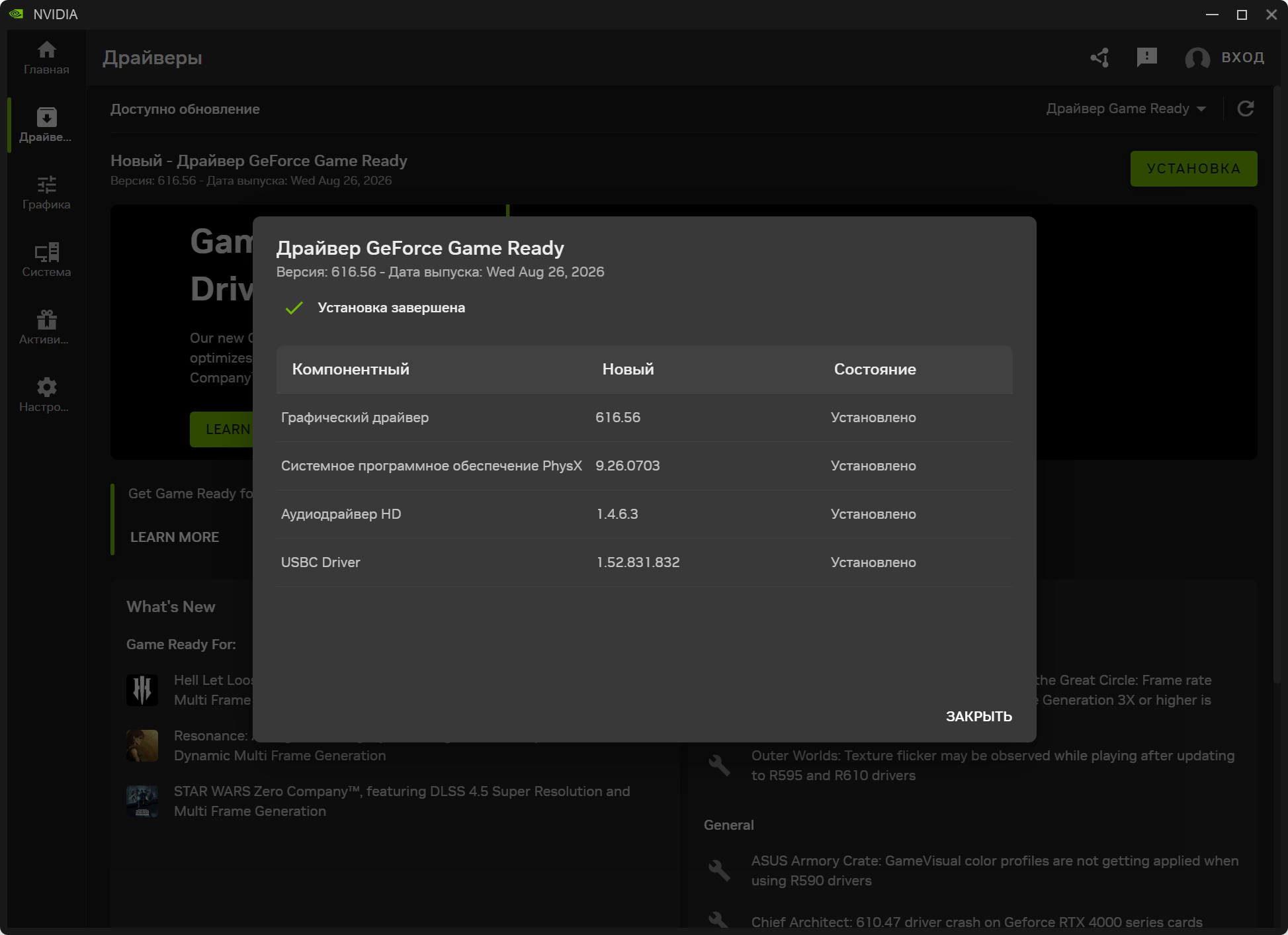Click the Состояние column header
Screen dimensions: 1288x935
tap(875, 369)
